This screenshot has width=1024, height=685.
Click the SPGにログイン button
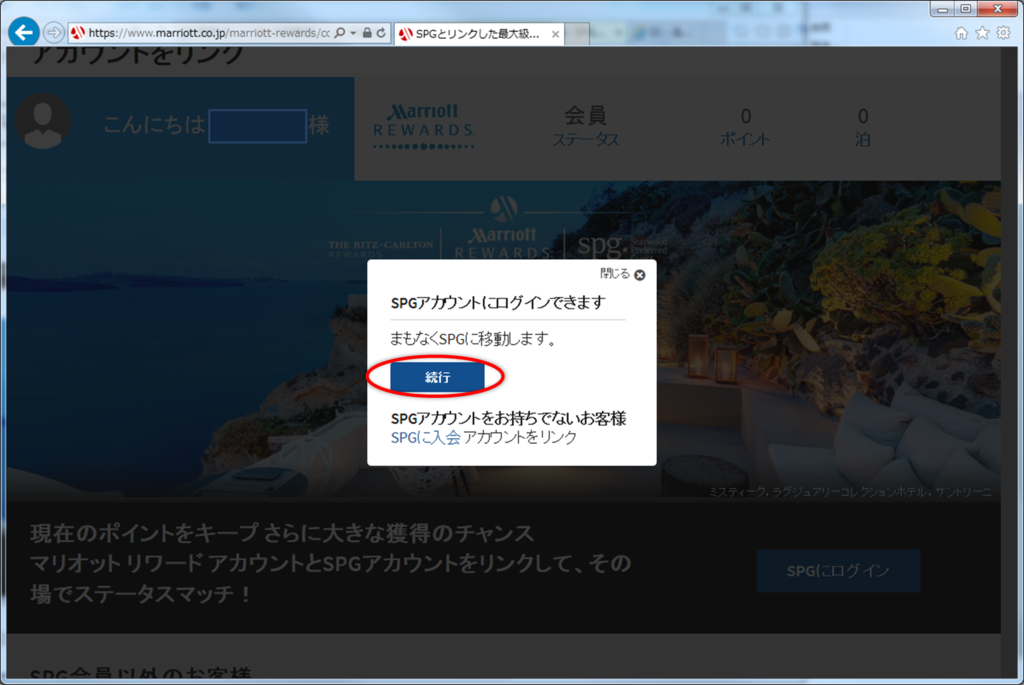(839, 571)
